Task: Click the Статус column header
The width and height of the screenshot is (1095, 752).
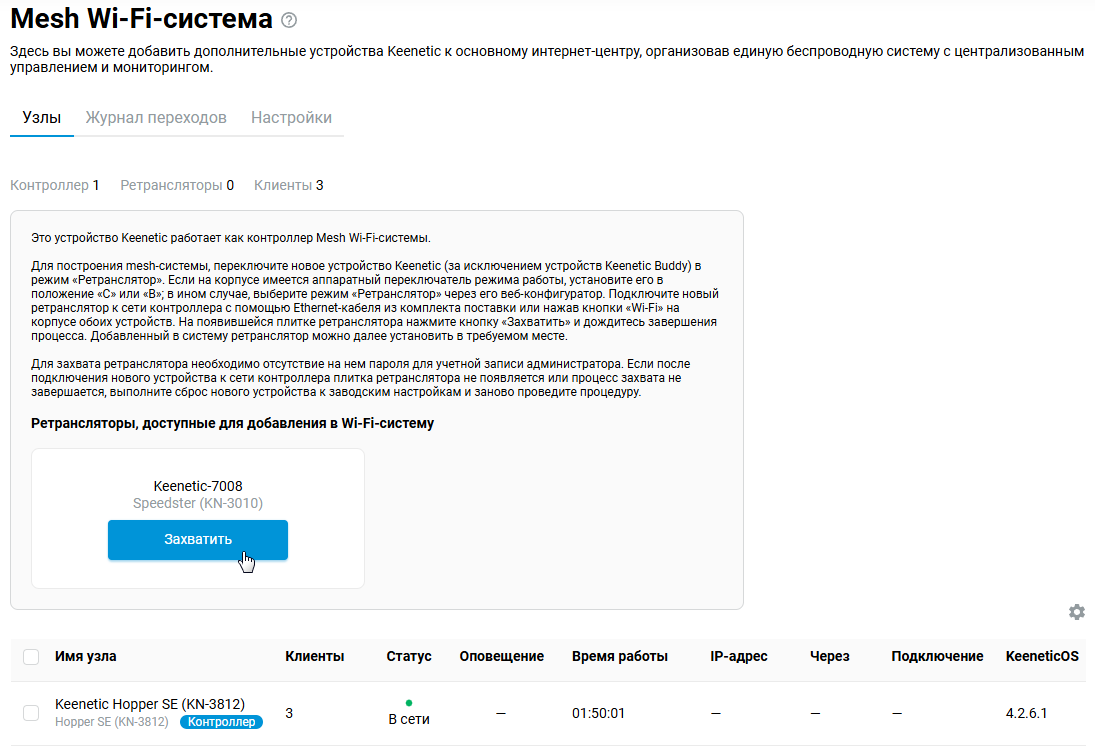Action: [409, 657]
